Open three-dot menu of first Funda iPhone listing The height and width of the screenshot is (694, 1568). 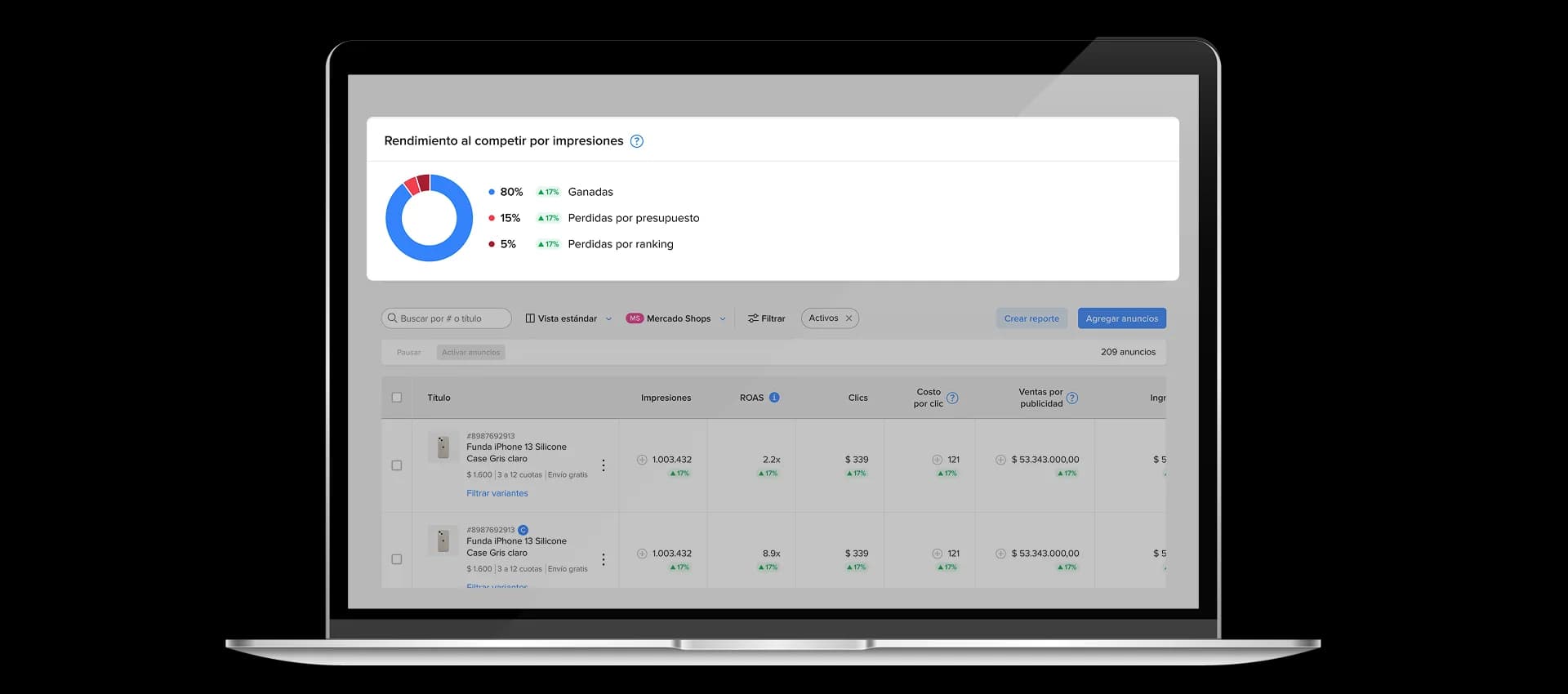click(604, 465)
